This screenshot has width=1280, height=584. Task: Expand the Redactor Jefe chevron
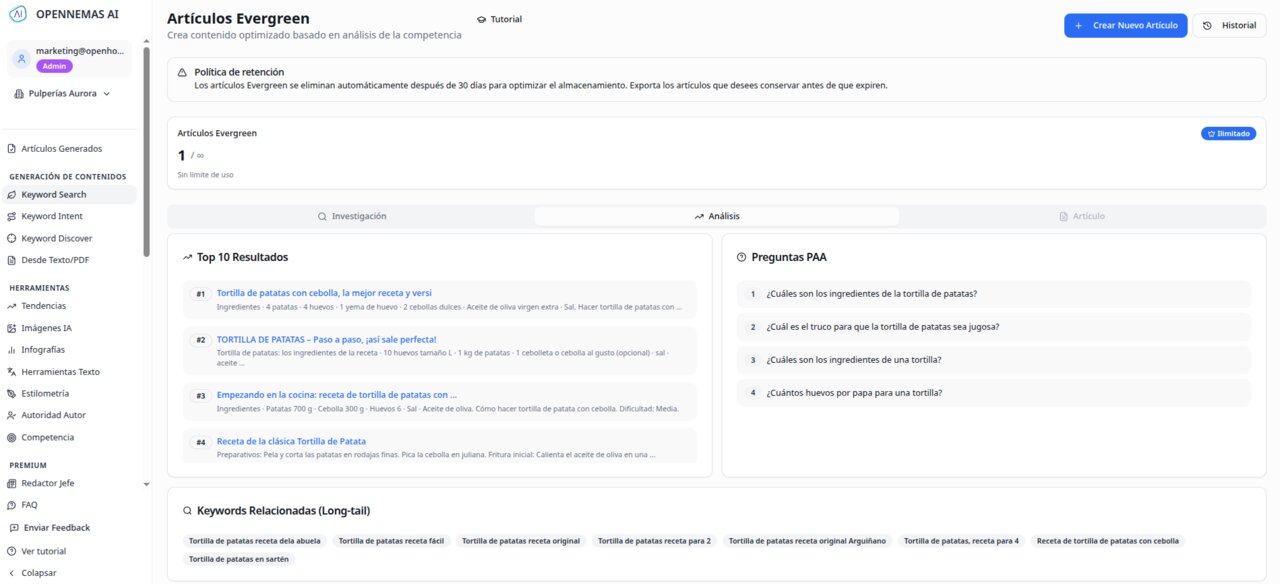pyautogui.click(x=147, y=484)
